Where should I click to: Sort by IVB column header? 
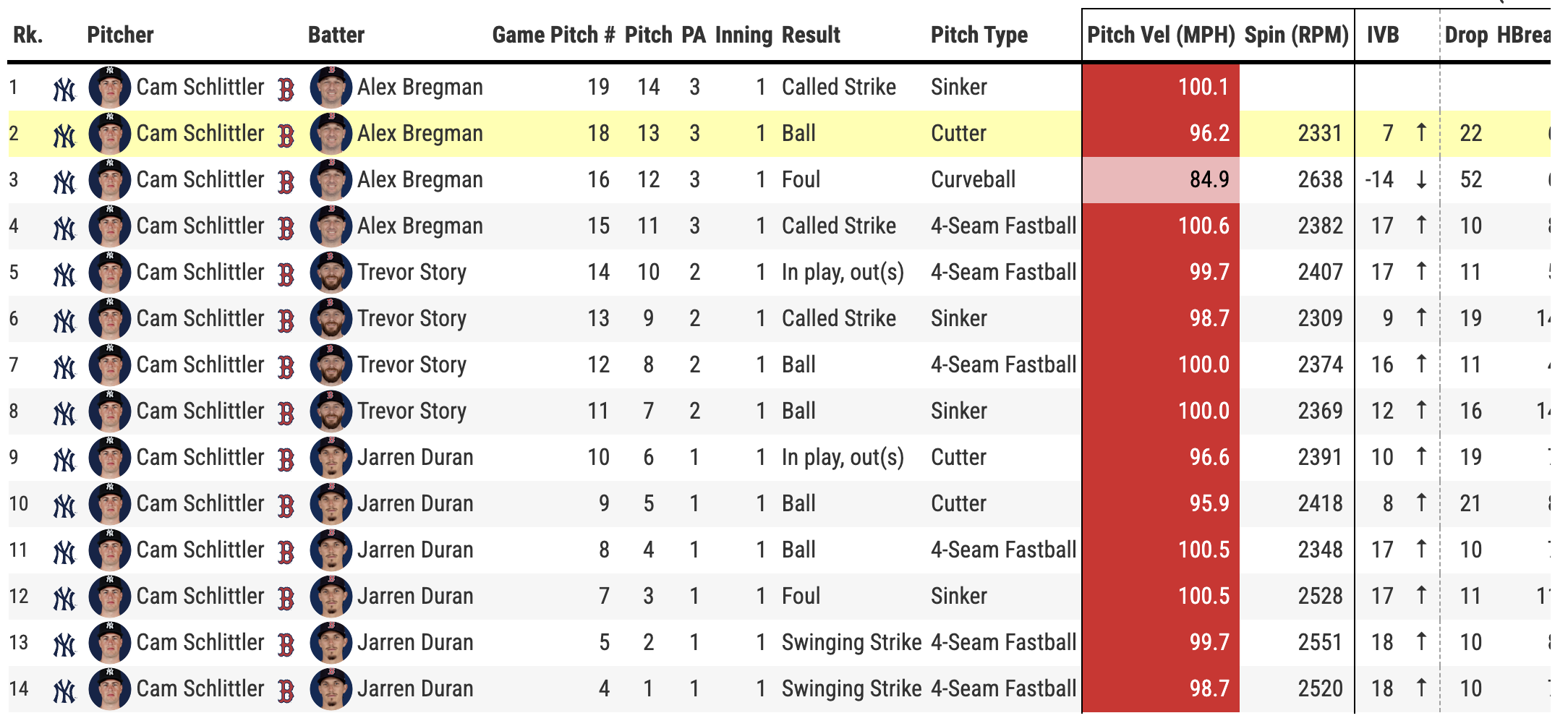click(1382, 35)
